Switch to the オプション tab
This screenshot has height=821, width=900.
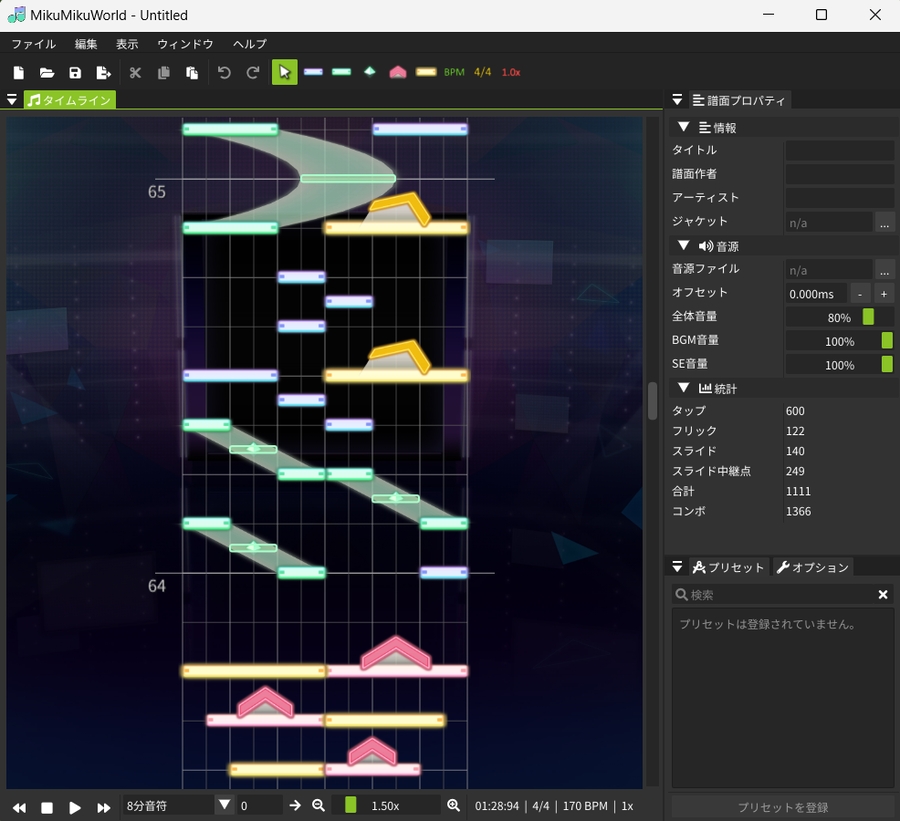pos(812,567)
